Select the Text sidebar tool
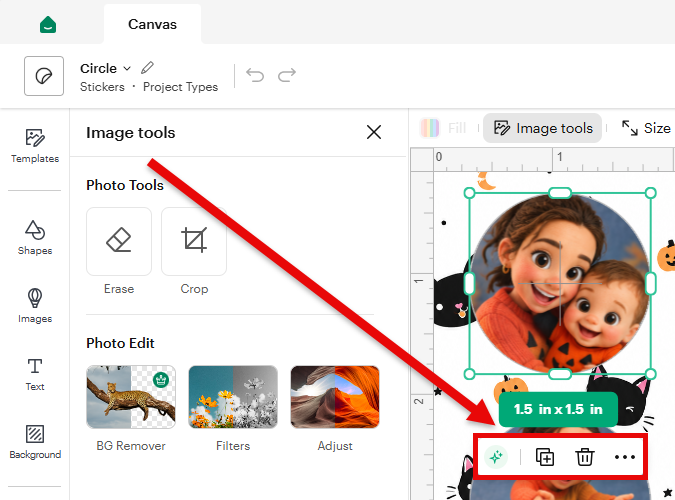Viewport: 675px width, 500px height. [35, 374]
